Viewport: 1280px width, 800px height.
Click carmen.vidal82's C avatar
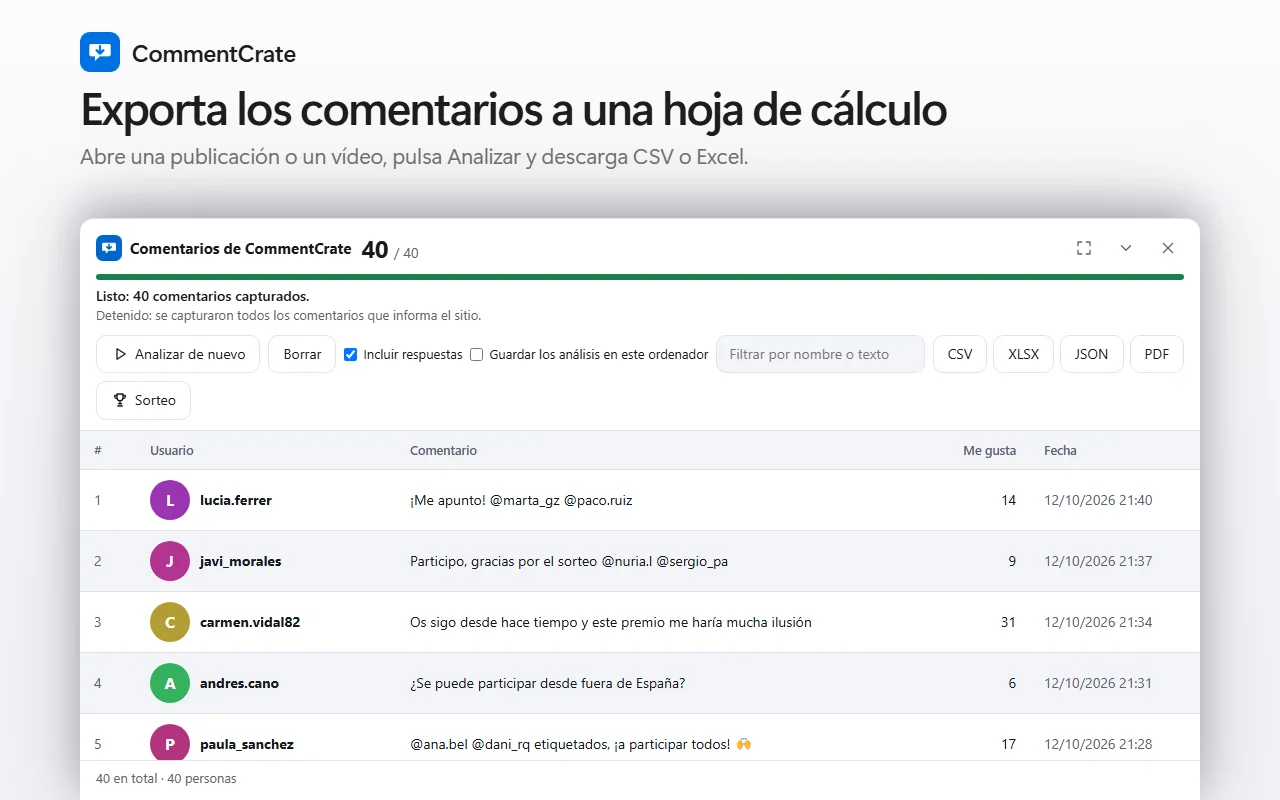tap(170, 622)
